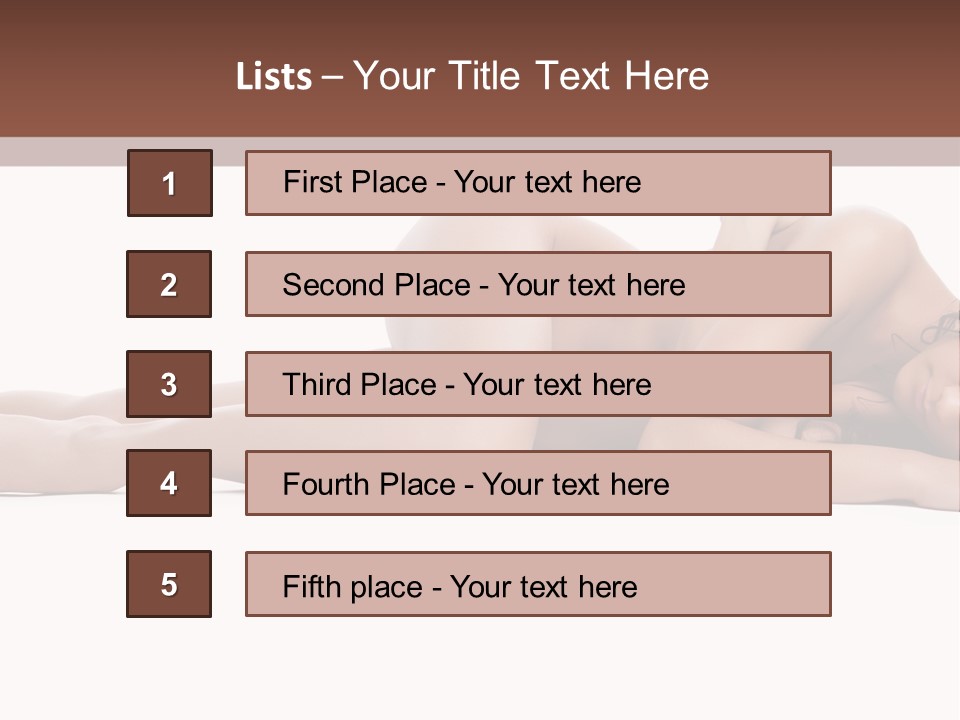This screenshot has height=720, width=960.
Task: Select the "Fourth Place" text bar
Action: (x=538, y=483)
